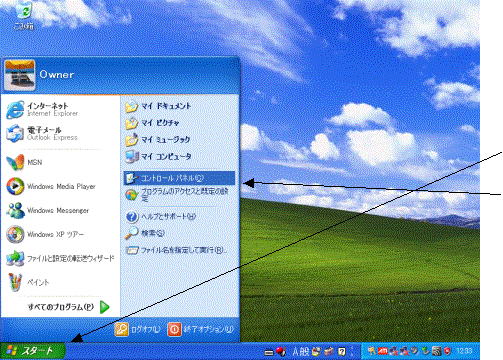503x360 pixels.
Task: Open the wireless signal tray icon
Action: (436, 351)
